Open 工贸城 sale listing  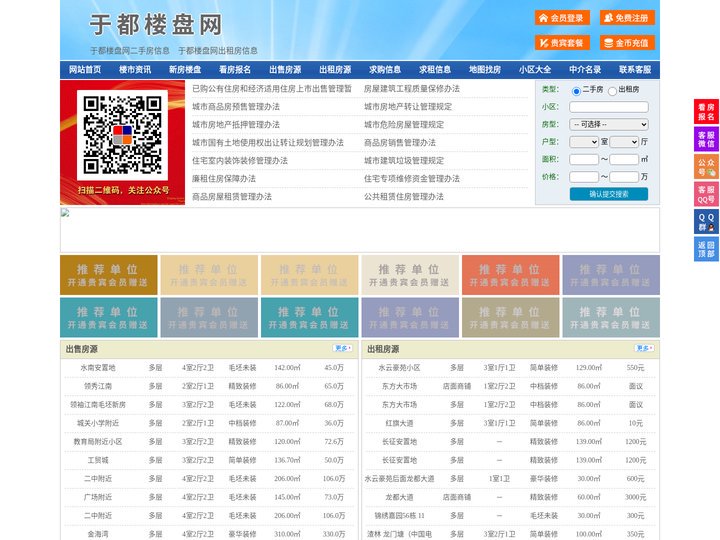98,460
